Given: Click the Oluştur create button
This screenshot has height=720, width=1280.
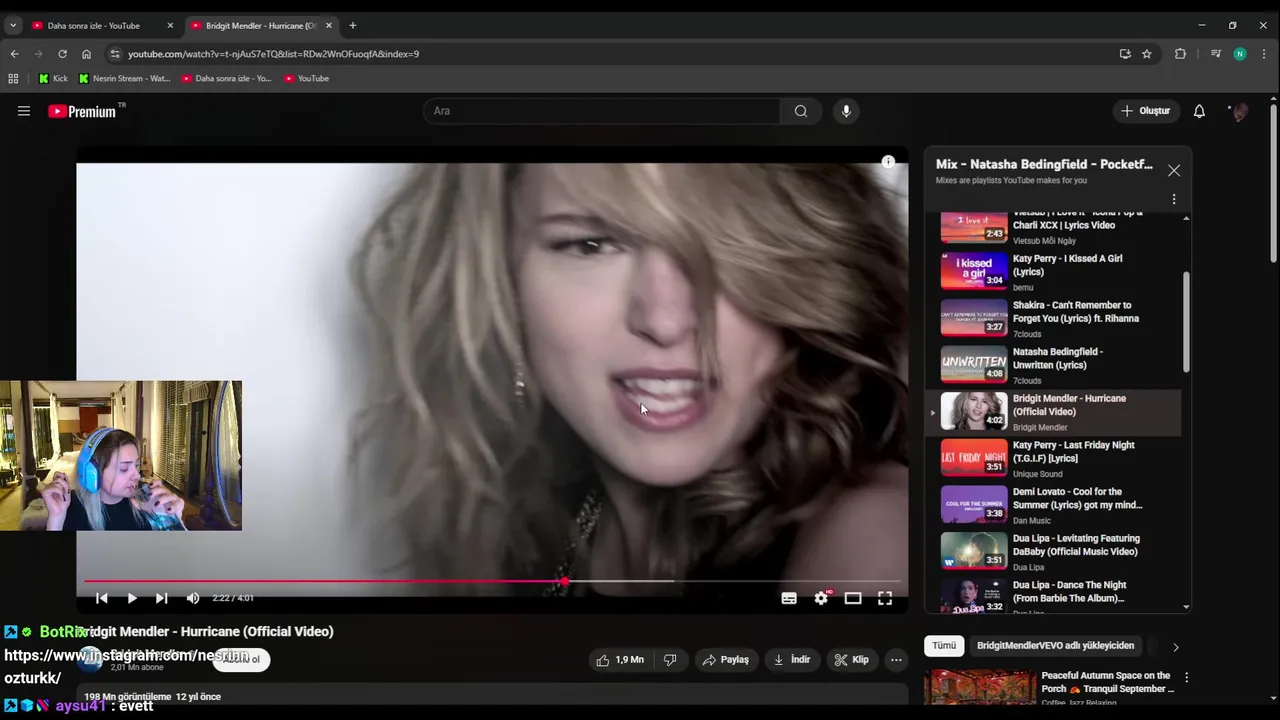Looking at the screenshot, I should coord(1145,111).
